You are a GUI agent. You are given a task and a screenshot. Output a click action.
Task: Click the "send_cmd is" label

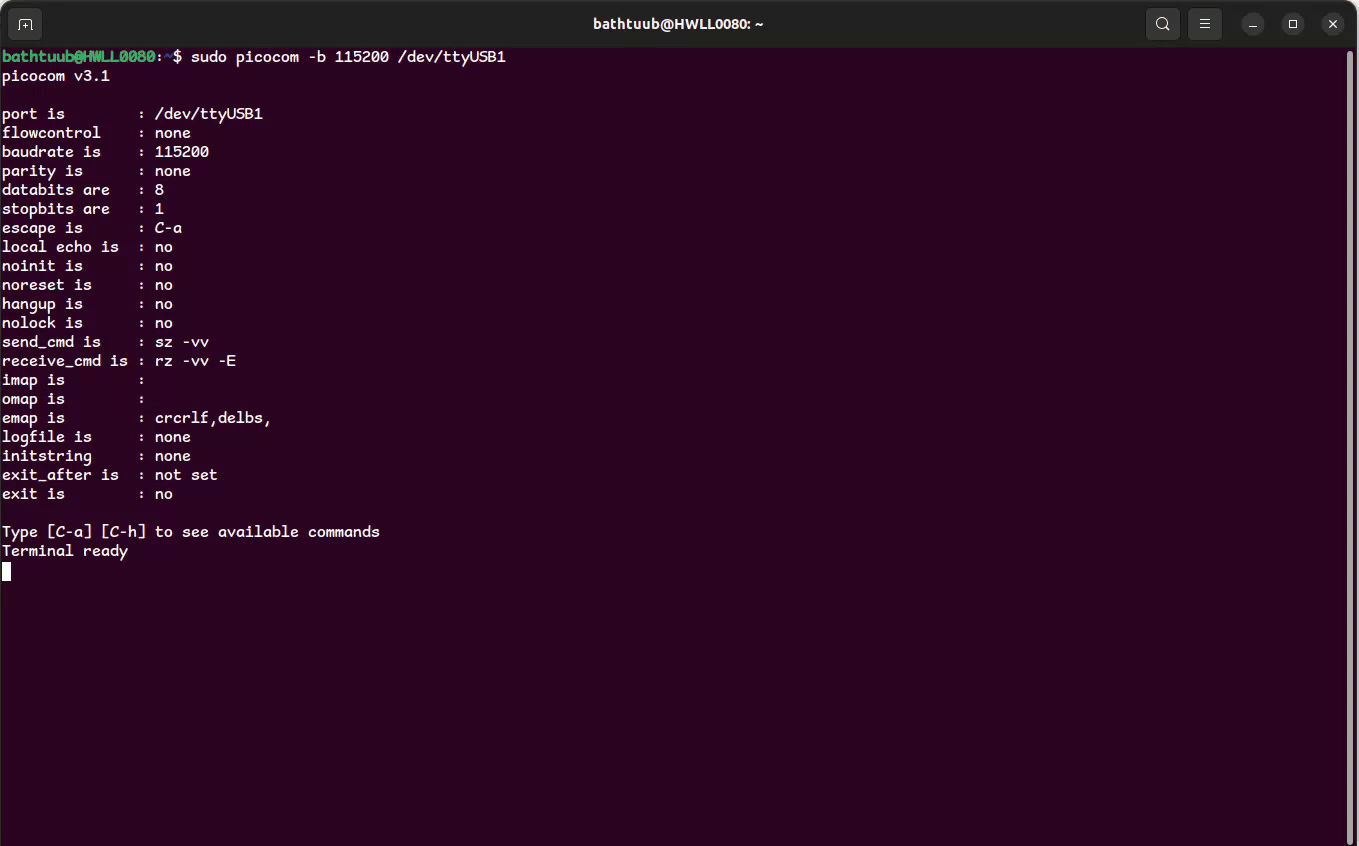[x=52, y=342]
